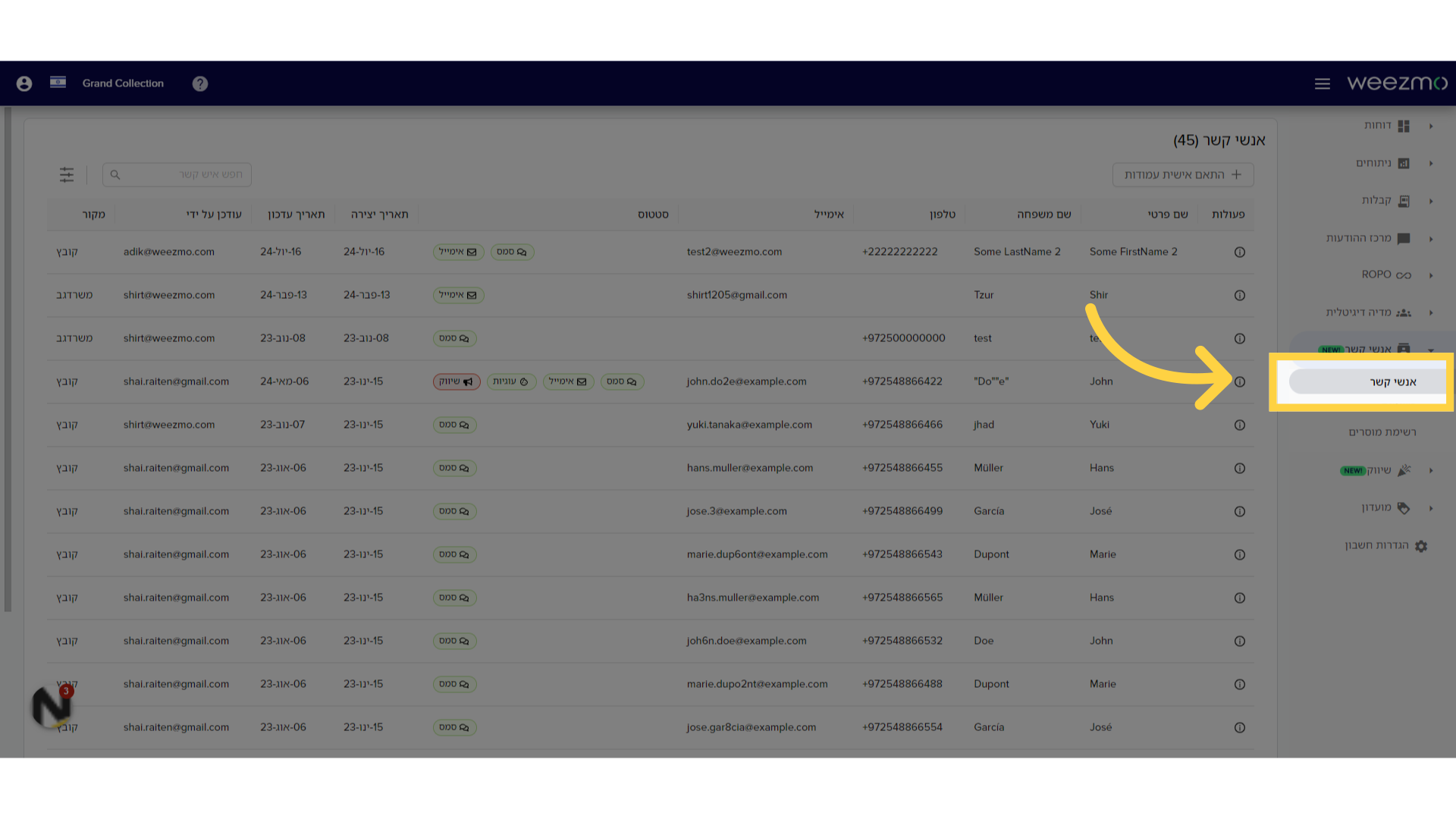
Task: Expand the קבלות sidebar section arrow
Action: click(1431, 201)
